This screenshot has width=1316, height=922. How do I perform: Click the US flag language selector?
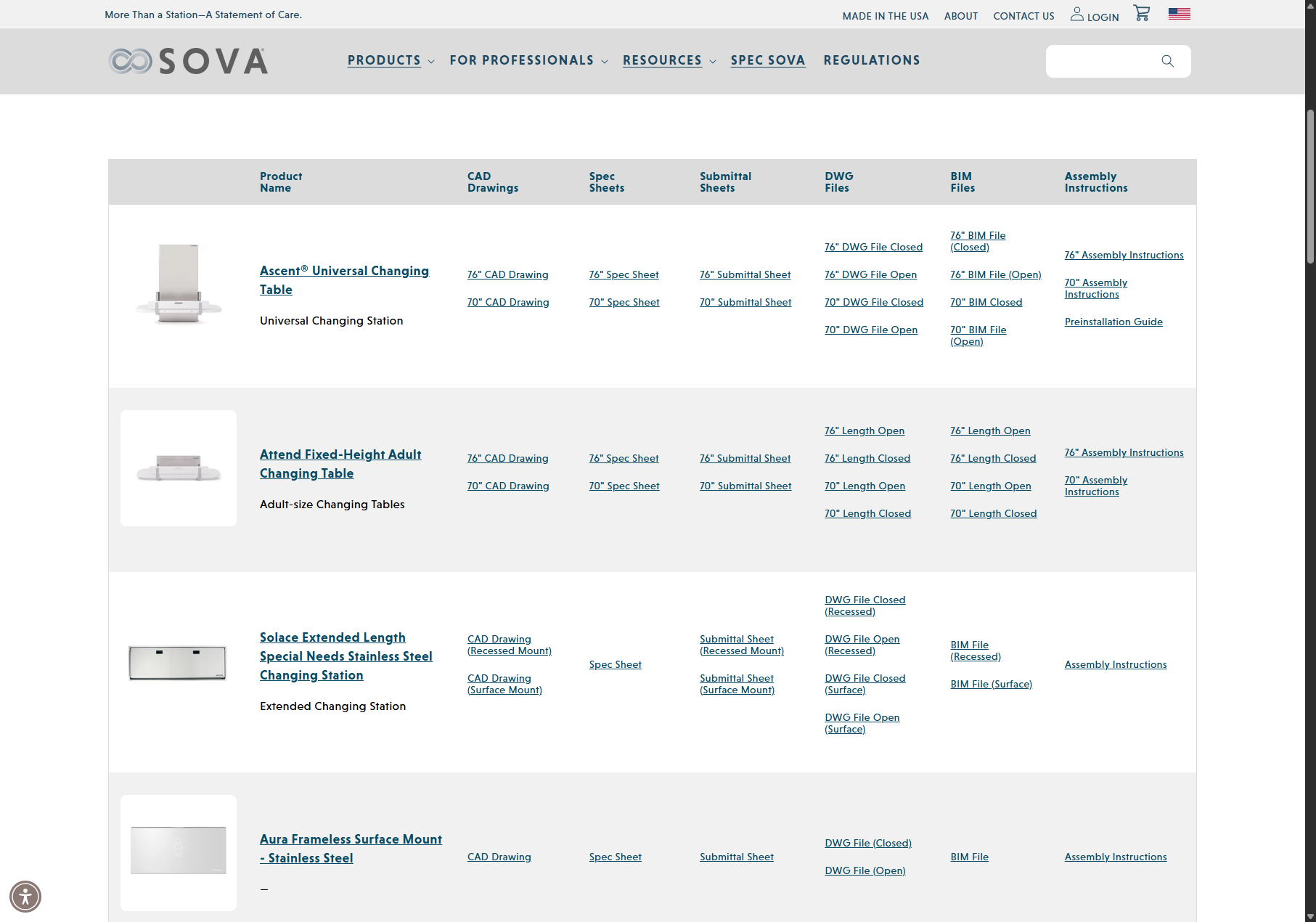click(1179, 14)
